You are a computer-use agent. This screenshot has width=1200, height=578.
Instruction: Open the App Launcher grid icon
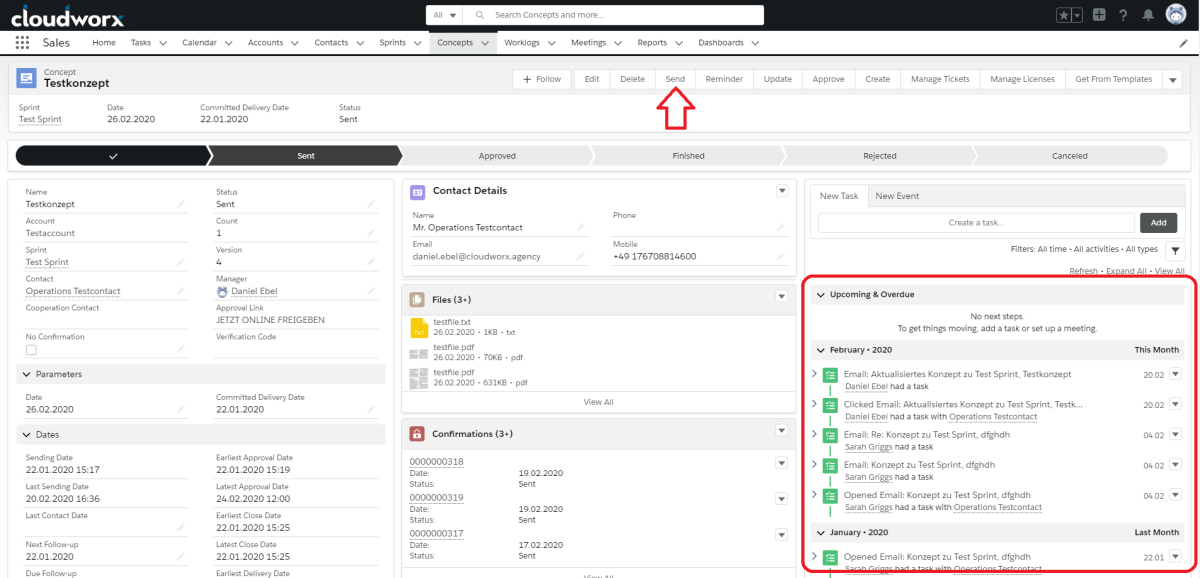23,43
